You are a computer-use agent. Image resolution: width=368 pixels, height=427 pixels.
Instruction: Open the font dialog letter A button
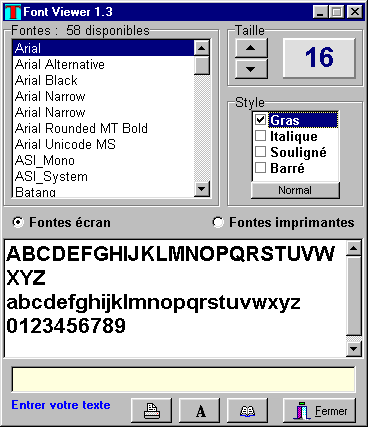(200, 410)
